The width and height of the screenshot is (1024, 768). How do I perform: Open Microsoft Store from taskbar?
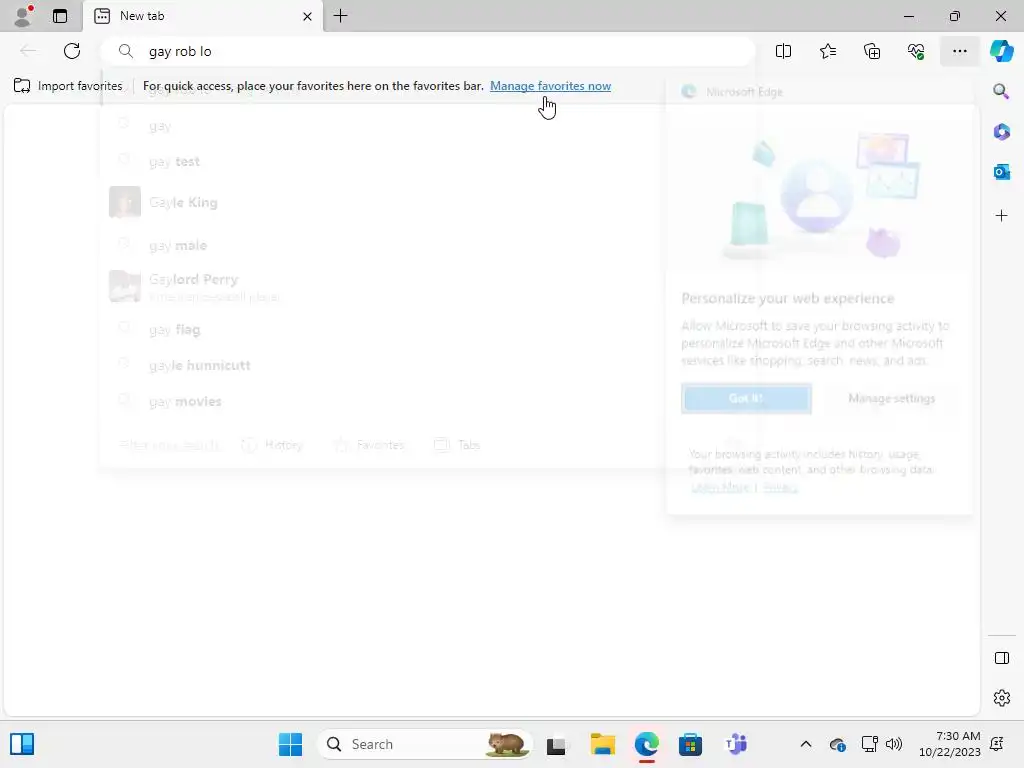tap(690, 744)
